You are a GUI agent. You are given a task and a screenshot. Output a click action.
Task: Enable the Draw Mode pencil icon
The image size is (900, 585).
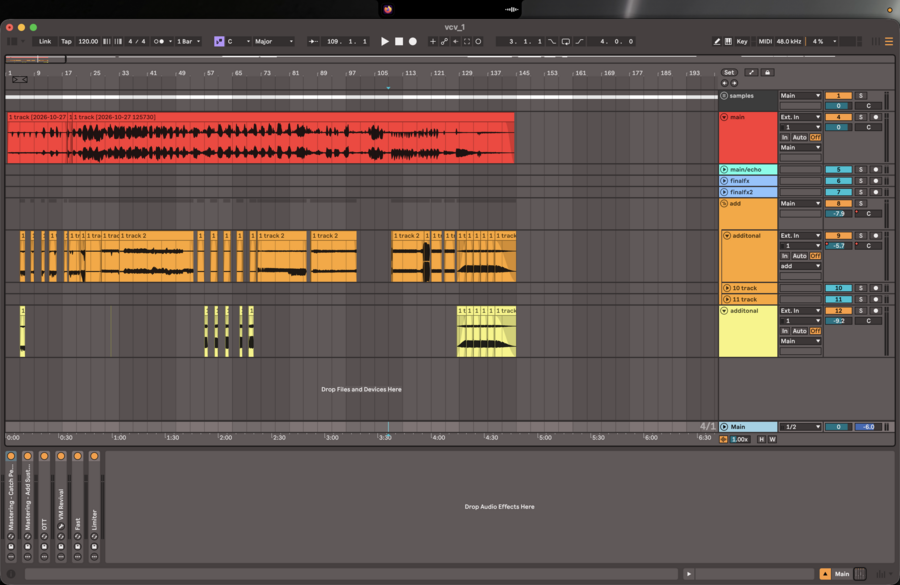tap(716, 41)
